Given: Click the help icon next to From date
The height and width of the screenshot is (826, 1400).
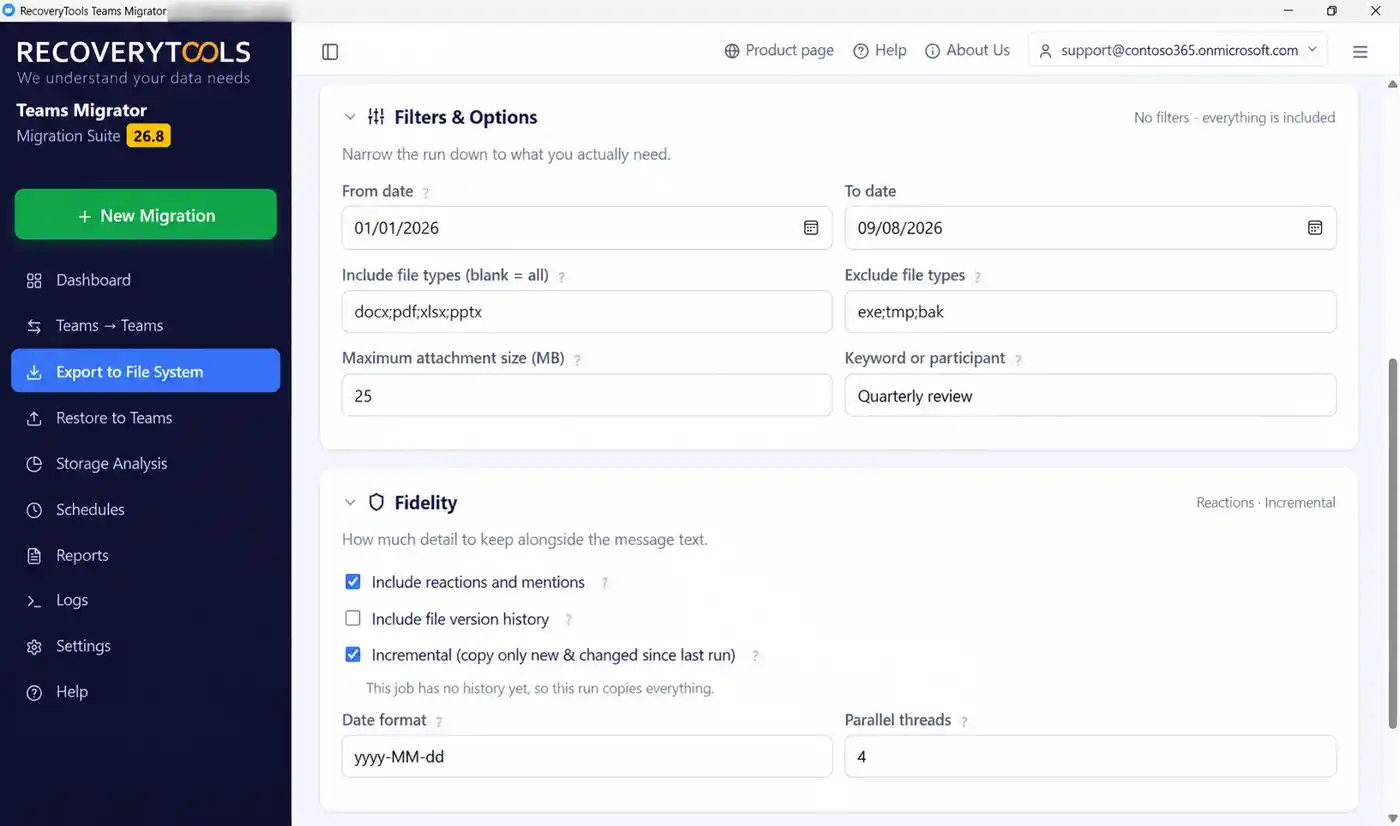Looking at the screenshot, I should tap(426, 192).
